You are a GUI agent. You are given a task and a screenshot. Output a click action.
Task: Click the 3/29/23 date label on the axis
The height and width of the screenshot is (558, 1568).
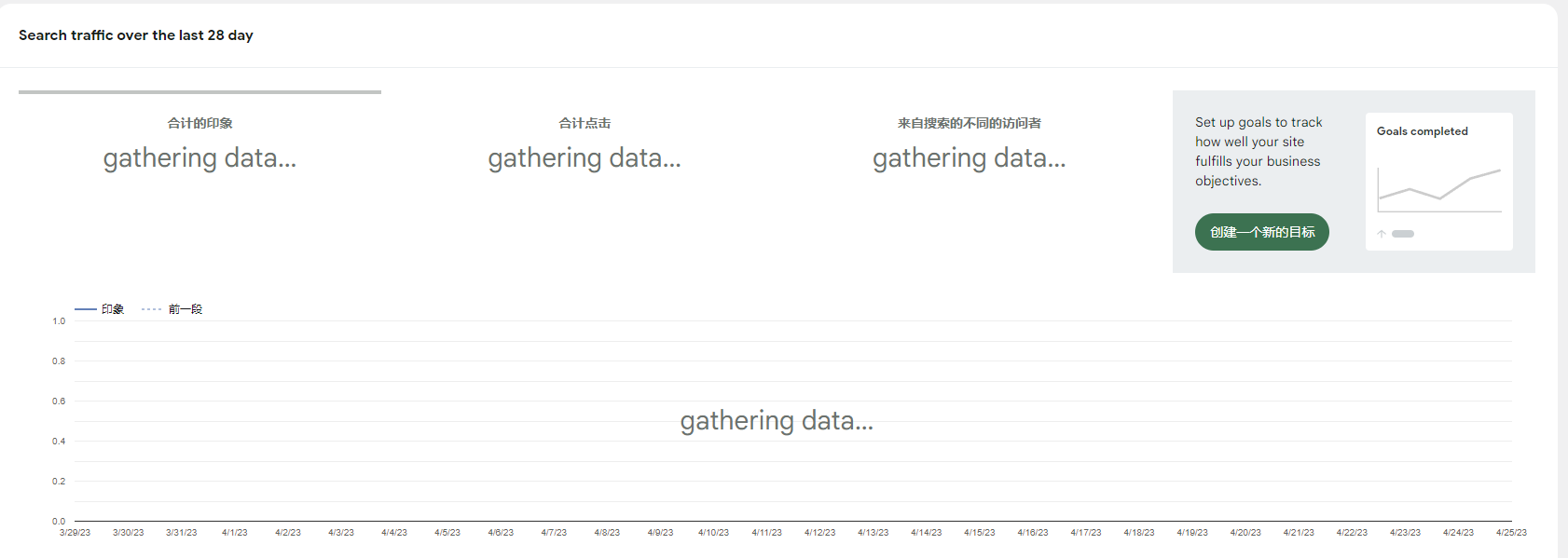coord(76,533)
